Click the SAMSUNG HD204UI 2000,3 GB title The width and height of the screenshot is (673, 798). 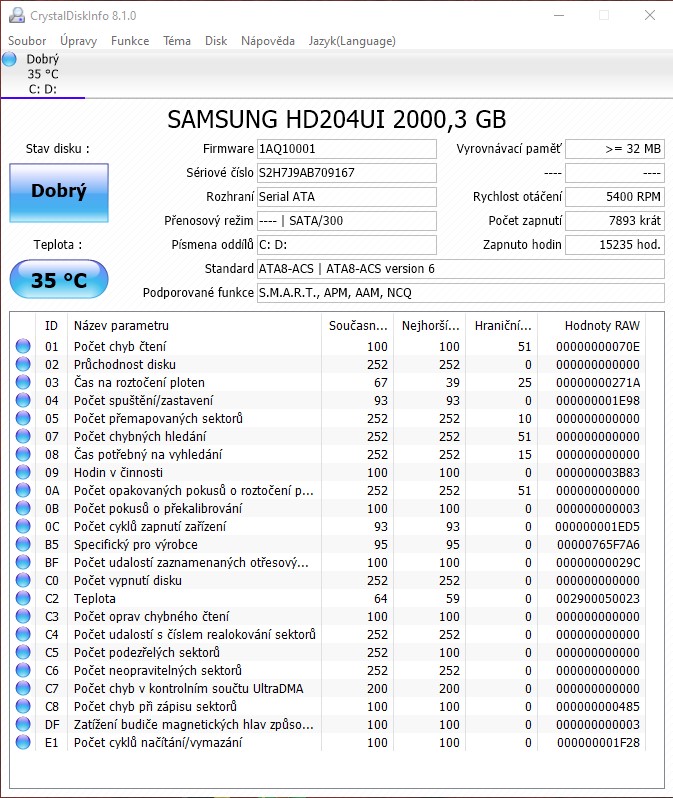coord(336,119)
